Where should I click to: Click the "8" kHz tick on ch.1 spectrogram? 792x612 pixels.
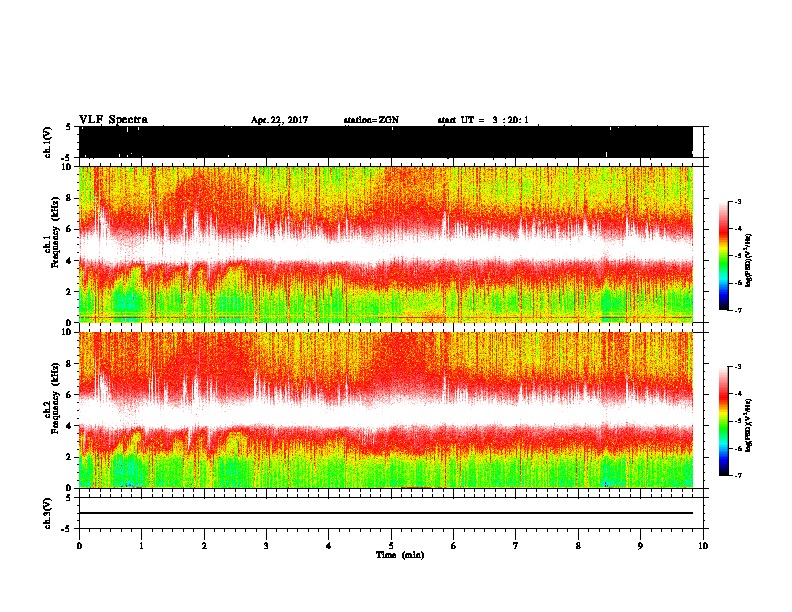69,198
